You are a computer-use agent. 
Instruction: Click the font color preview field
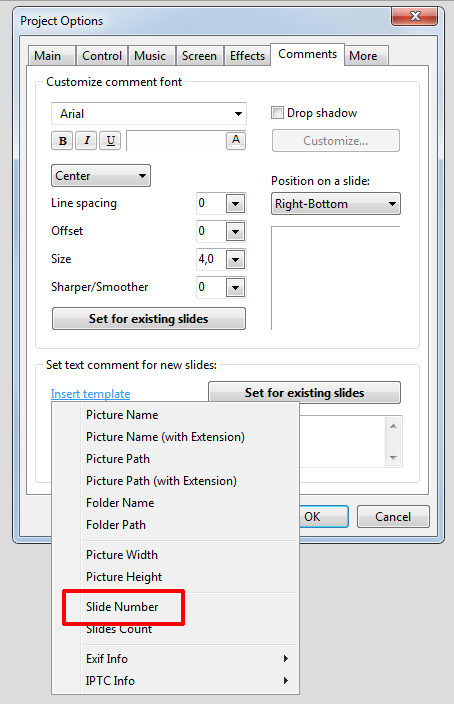[176, 141]
